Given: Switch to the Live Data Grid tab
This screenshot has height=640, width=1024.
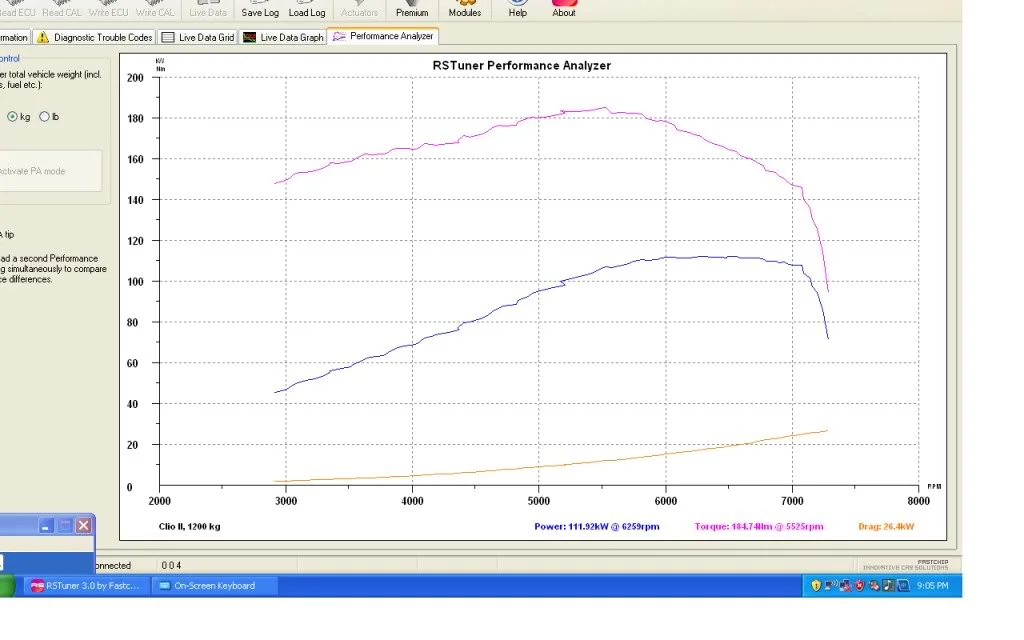Looking at the screenshot, I should (198, 37).
